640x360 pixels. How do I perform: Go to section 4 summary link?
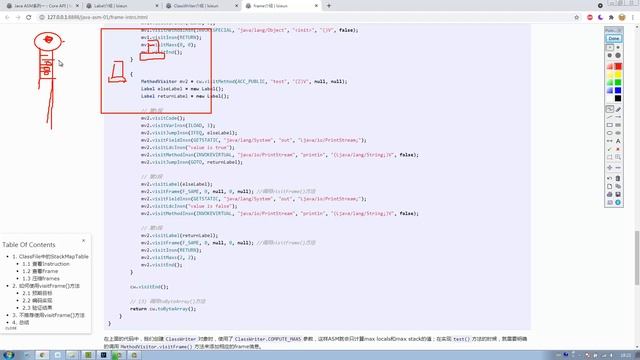[21, 322]
